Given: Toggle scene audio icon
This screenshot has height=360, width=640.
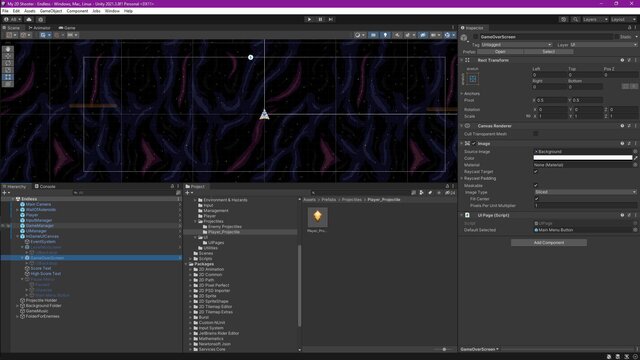Looking at the screenshot, I should pos(397,35).
